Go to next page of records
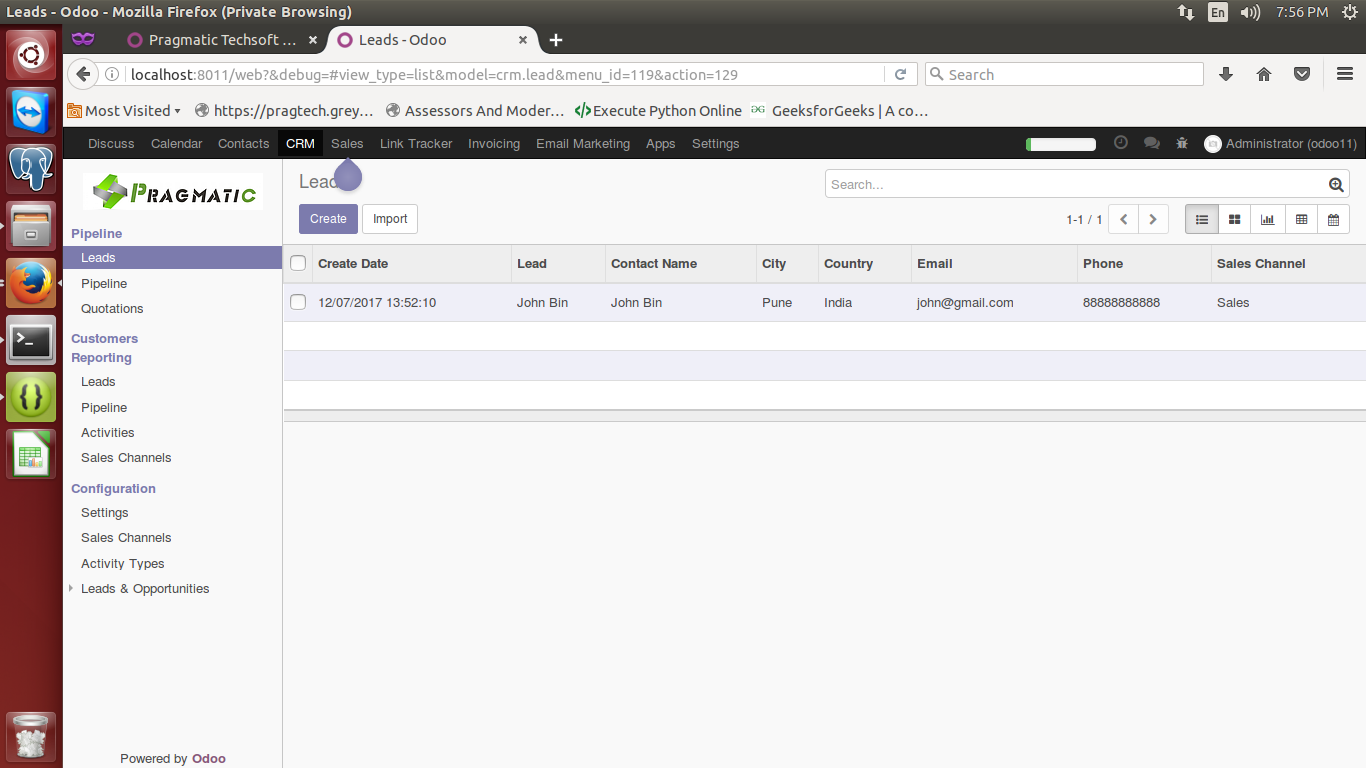1366x768 pixels. [1153, 219]
